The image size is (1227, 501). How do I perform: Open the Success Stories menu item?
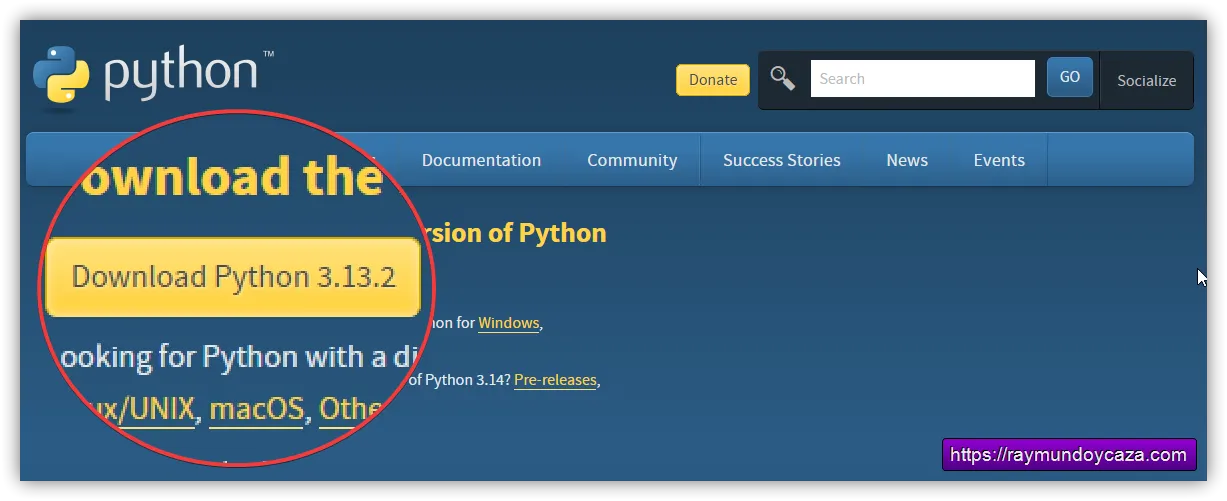782,160
